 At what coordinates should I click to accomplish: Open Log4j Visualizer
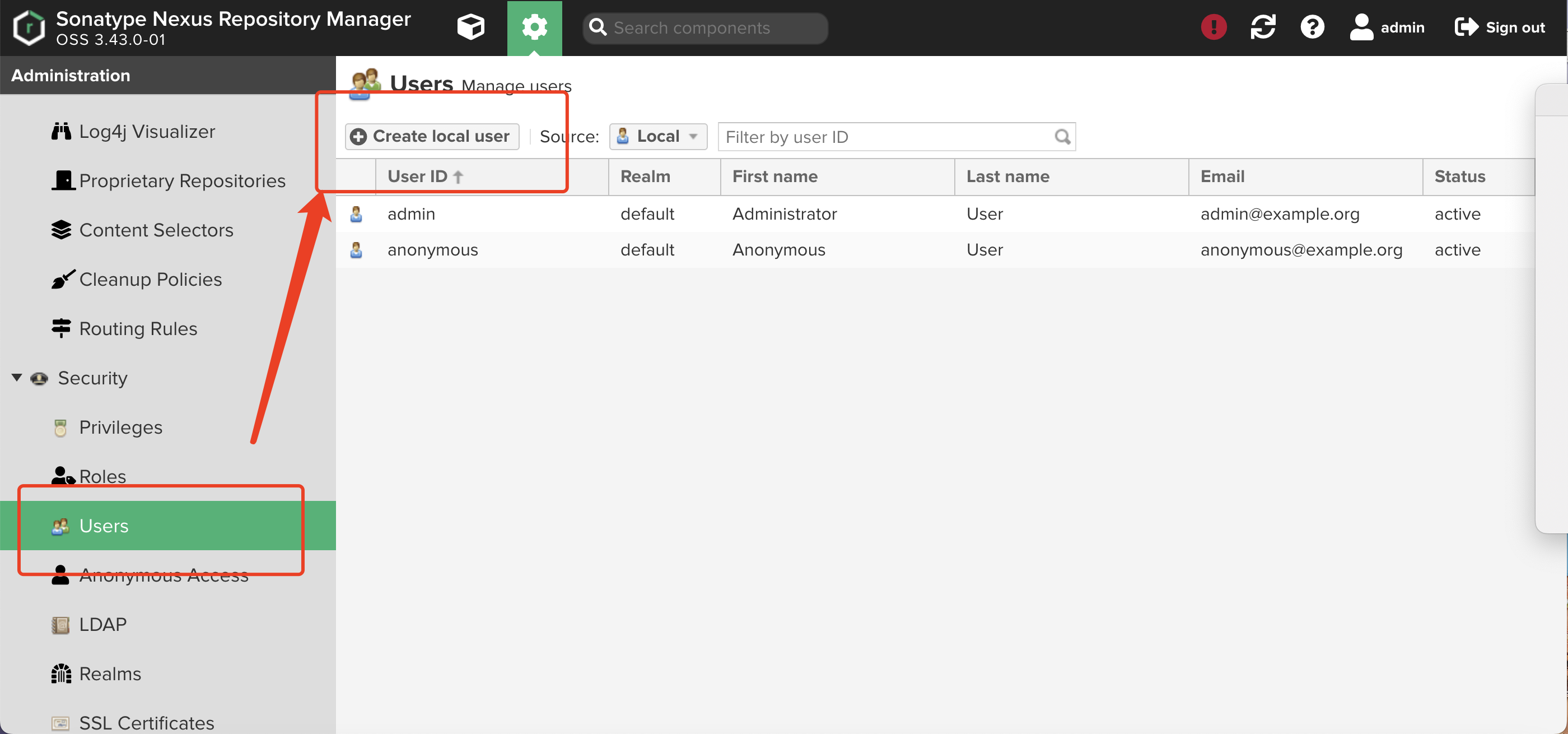pos(147,132)
